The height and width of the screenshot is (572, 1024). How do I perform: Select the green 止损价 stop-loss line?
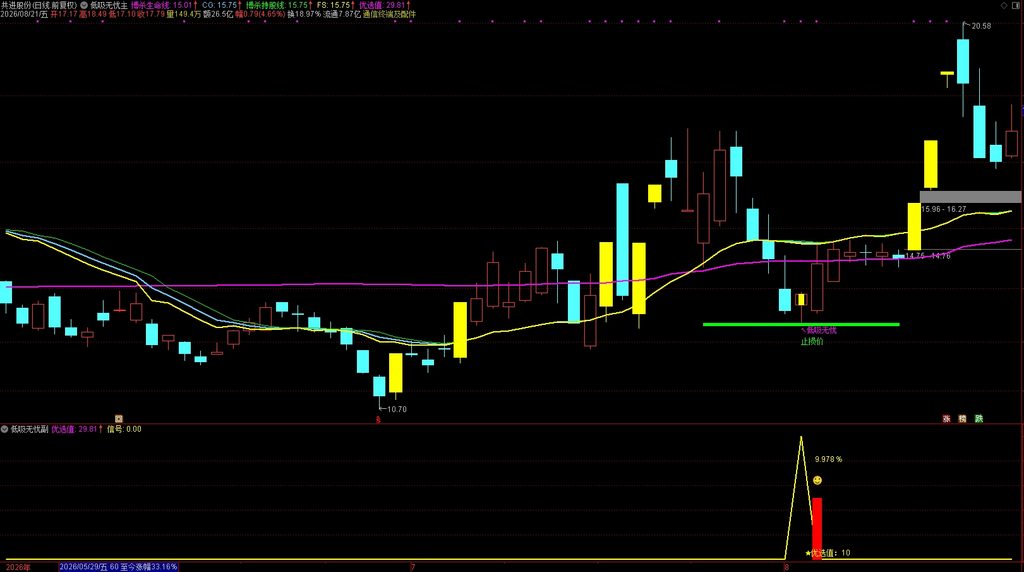(x=801, y=325)
